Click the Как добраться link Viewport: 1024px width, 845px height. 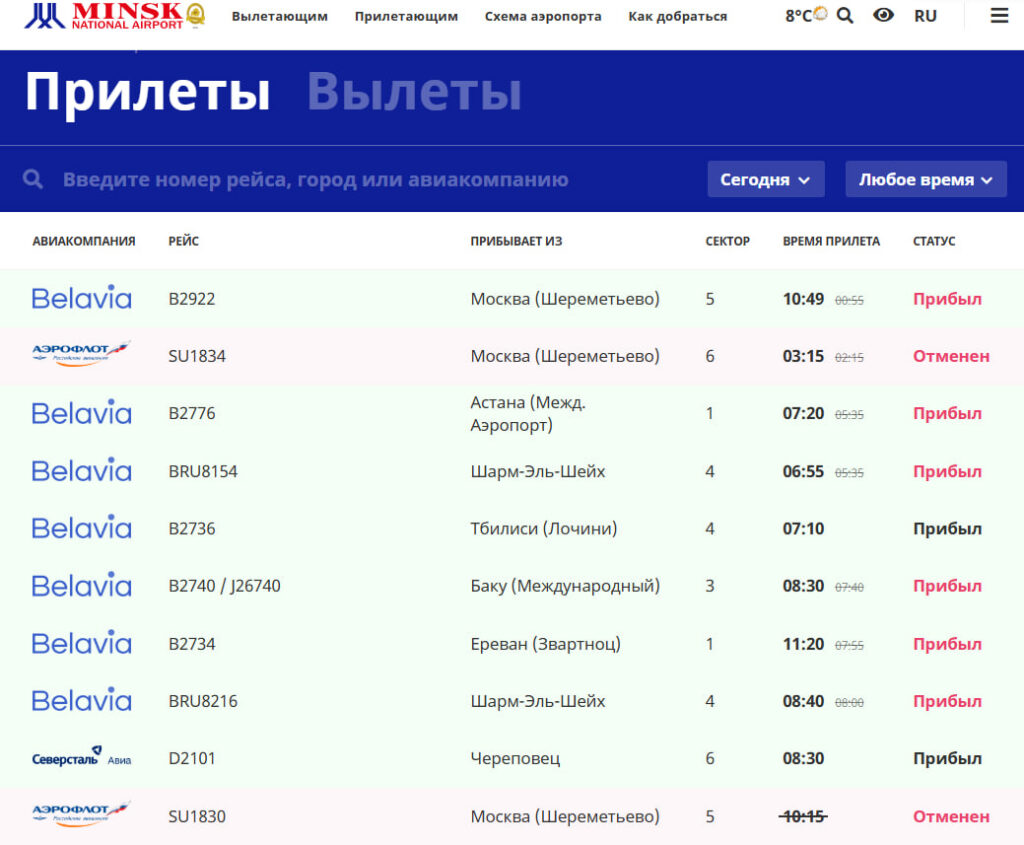point(677,16)
